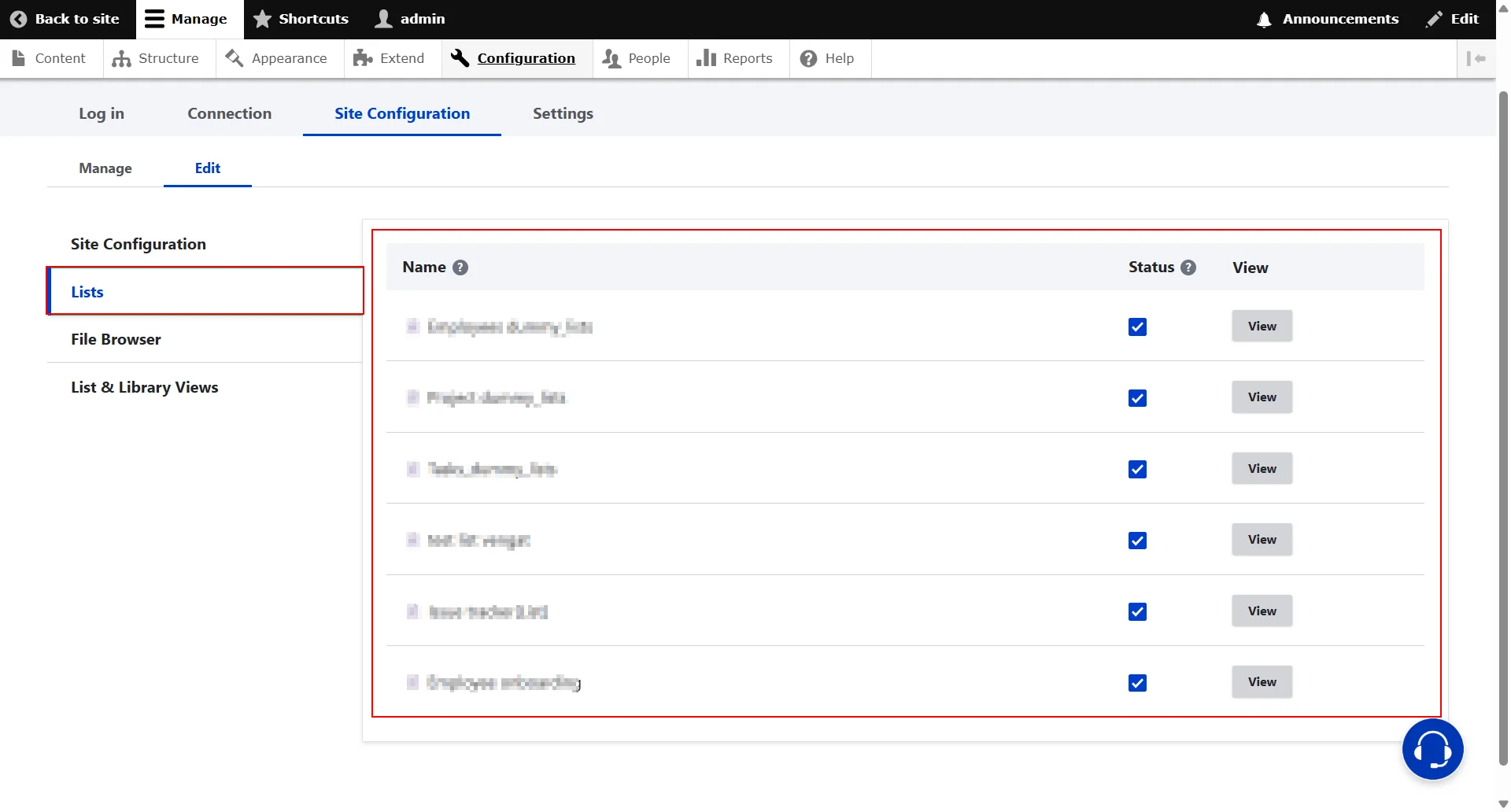Image resolution: width=1511 pixels, height=812 pixels.
Task: Toggle the status checkbox on the third list row
Action: coord(1137,469)
